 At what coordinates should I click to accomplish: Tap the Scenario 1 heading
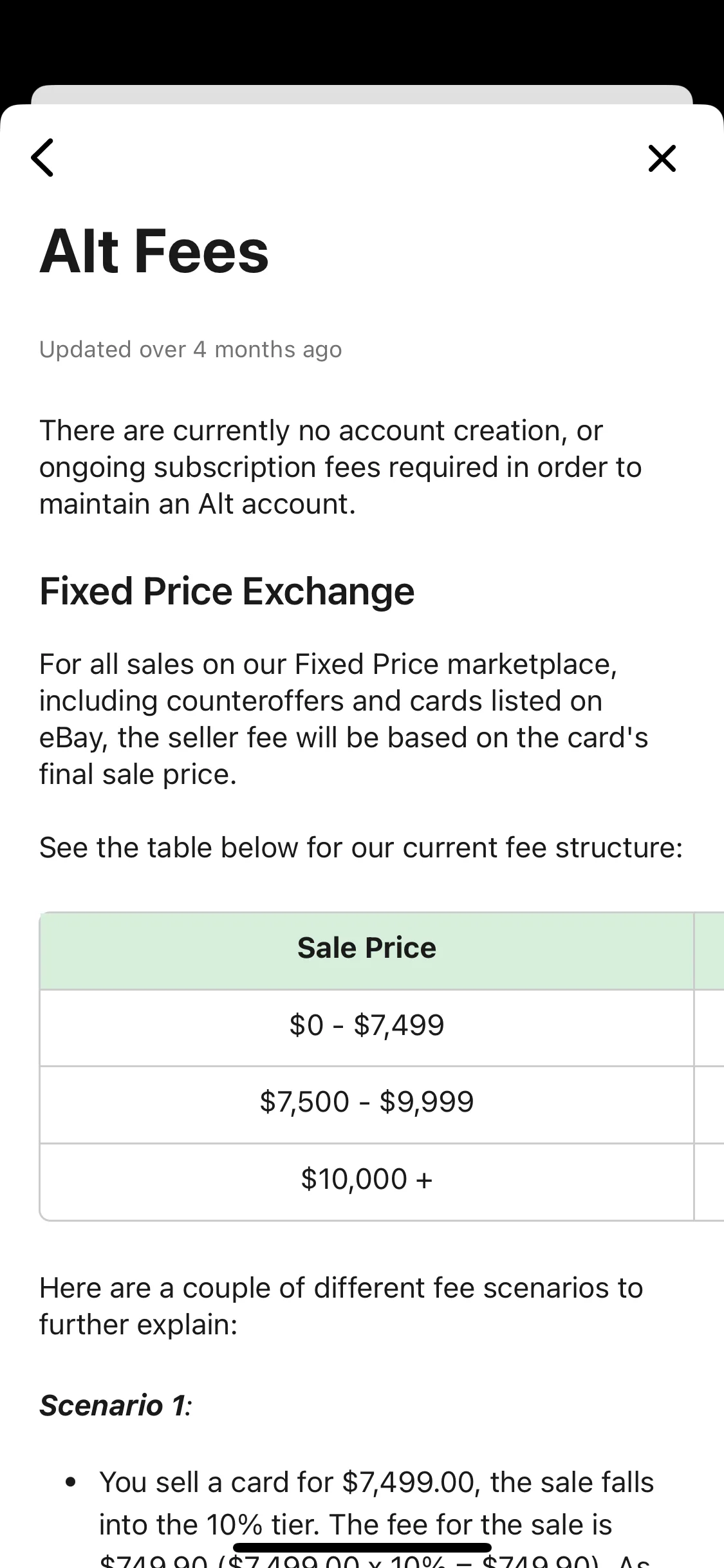click(x=116, y=1405)
